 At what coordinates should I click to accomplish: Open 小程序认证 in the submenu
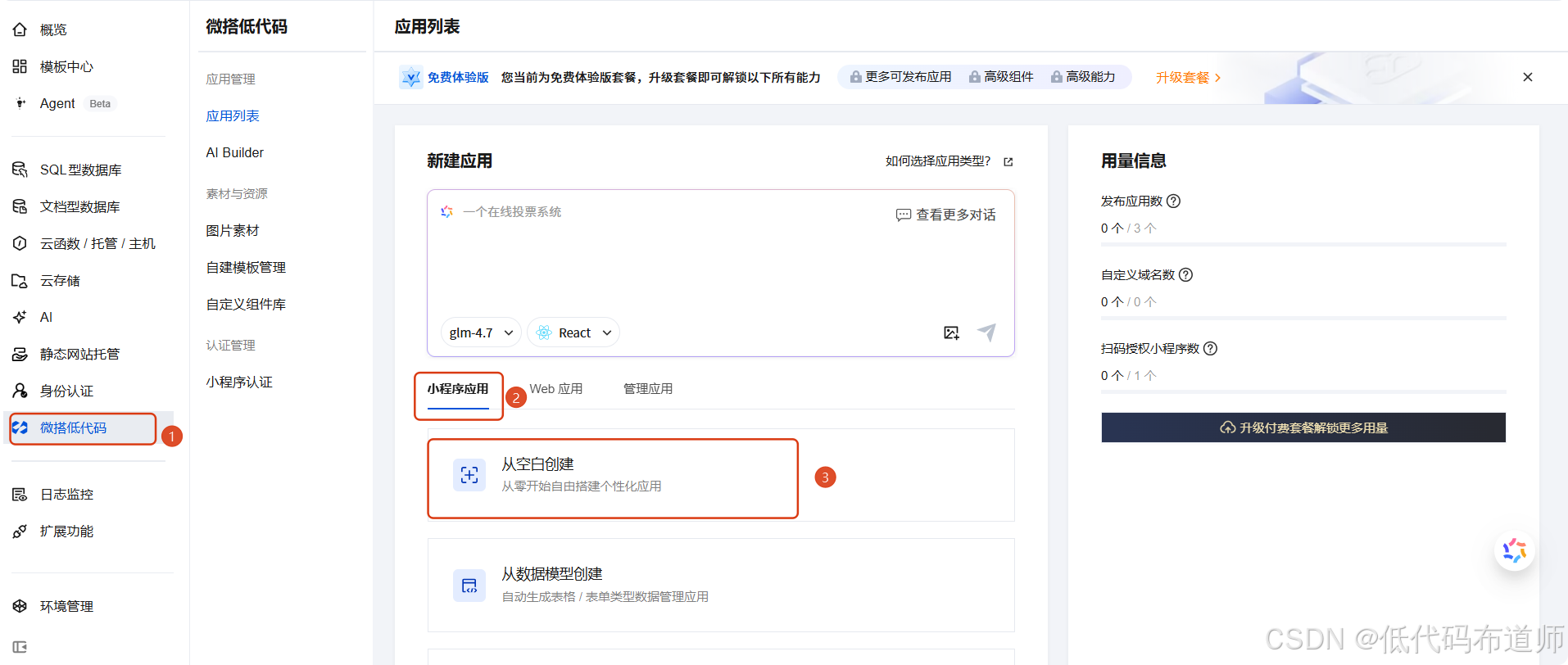click(x=239, y=382)
